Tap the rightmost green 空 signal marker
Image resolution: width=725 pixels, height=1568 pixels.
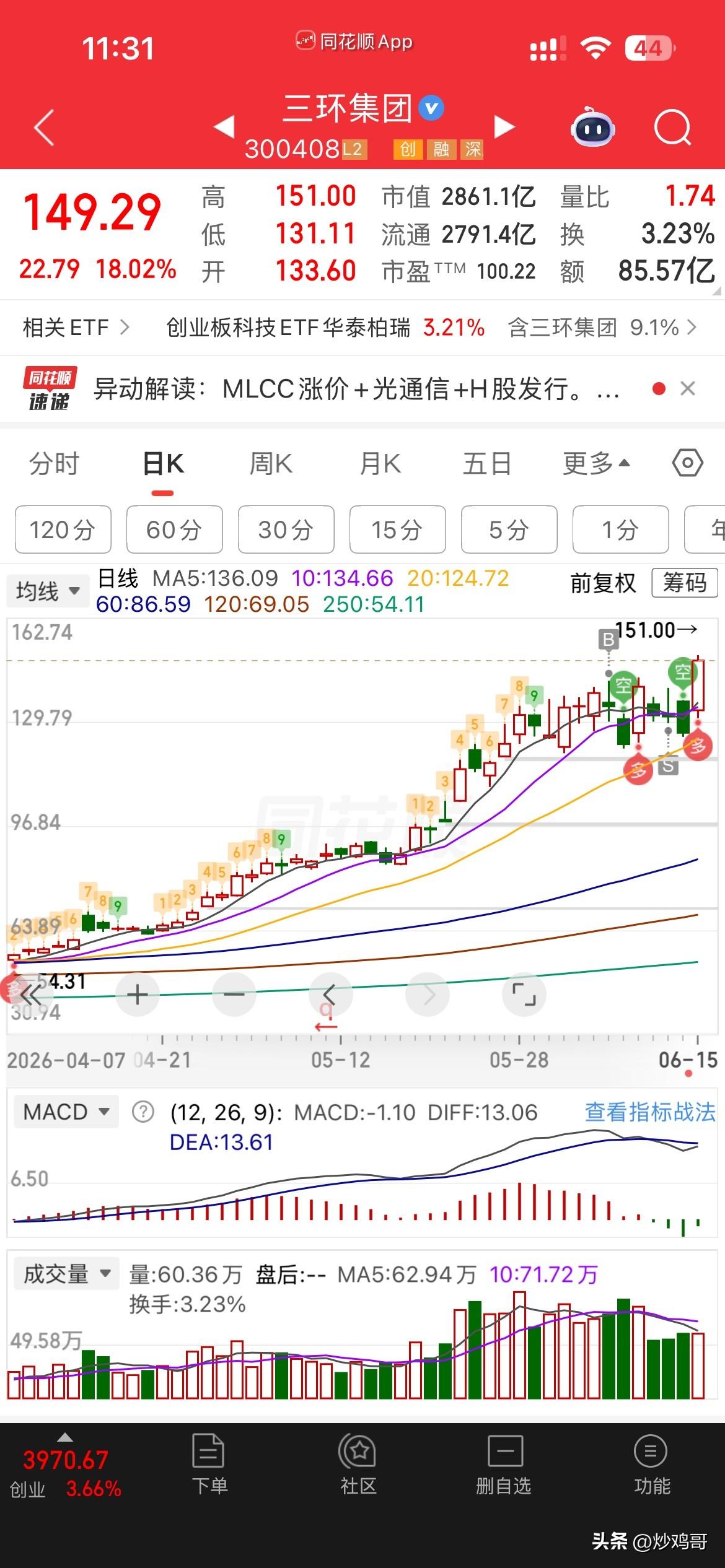[x=682, y=671]
